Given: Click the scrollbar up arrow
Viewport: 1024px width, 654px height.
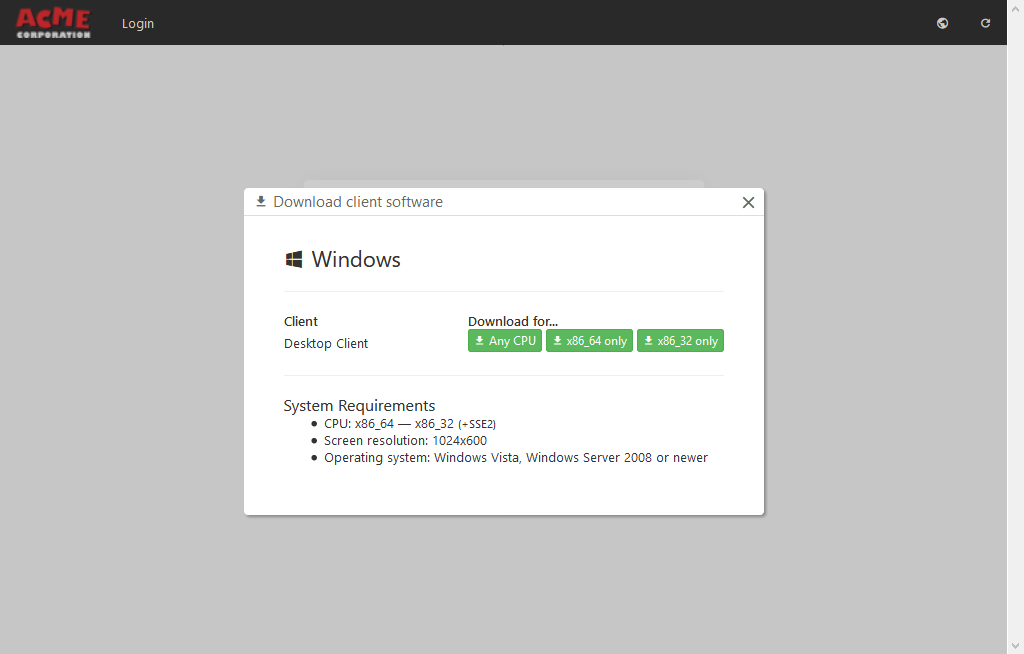Looking at the screenshot, I should (x=1016, y=8).
